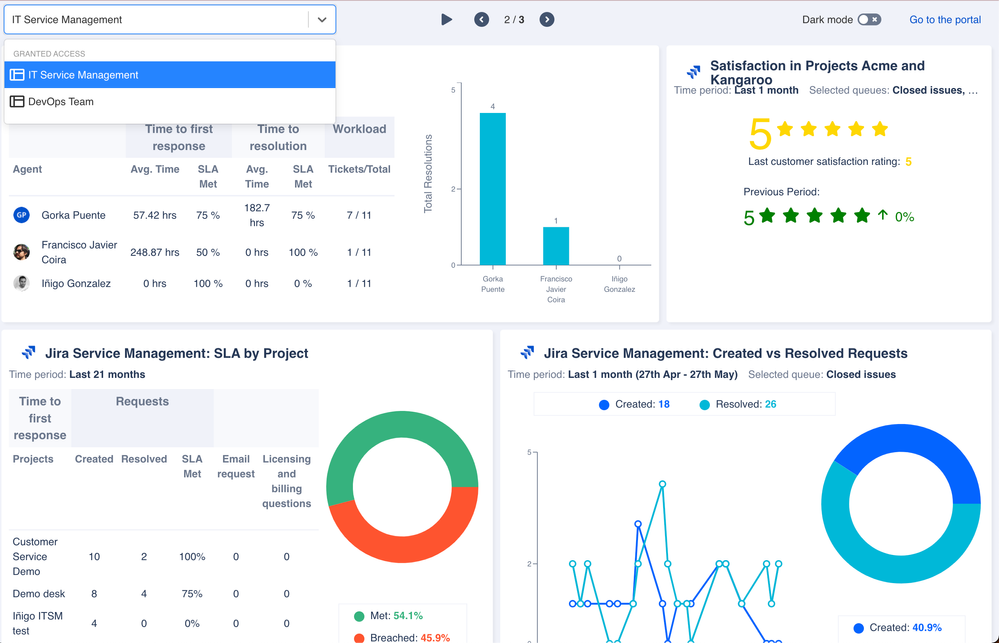
Task: Click the Jira Service Management: SLA by Project title
Action: [176, 353]
